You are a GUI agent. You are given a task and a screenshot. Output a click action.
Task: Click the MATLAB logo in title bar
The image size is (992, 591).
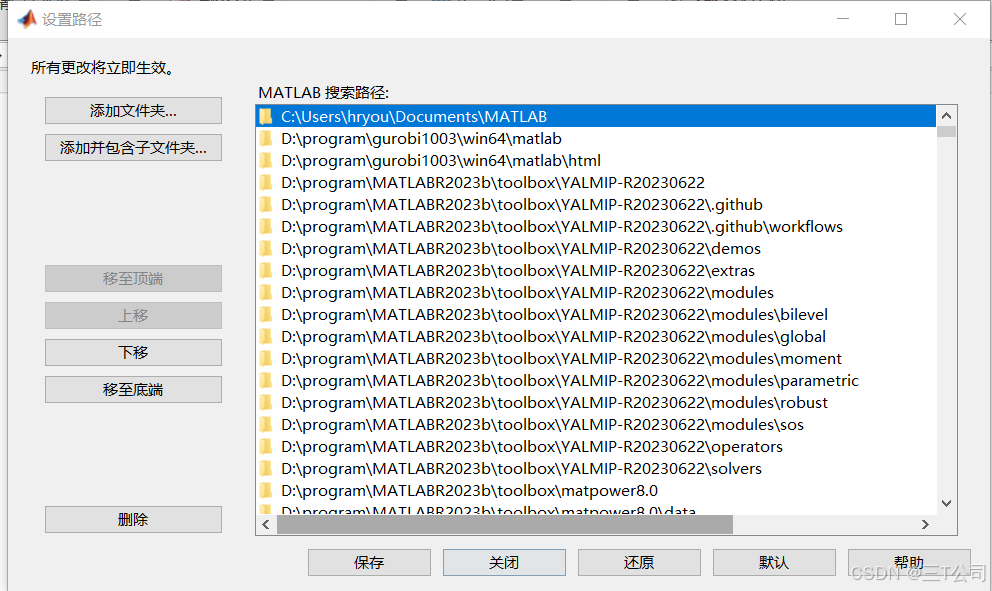tap(27, 19)
